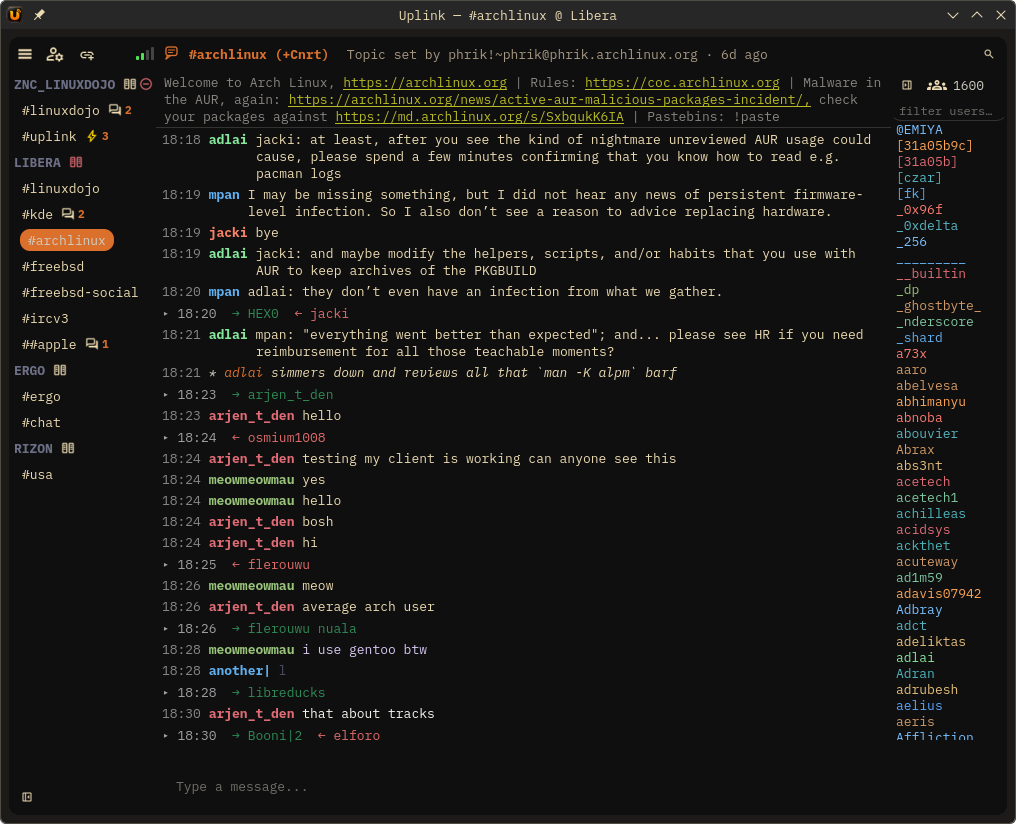This screenshot has height=824, width=1016.
Task: Open the hamburger main menu
Action: point(25,54)
